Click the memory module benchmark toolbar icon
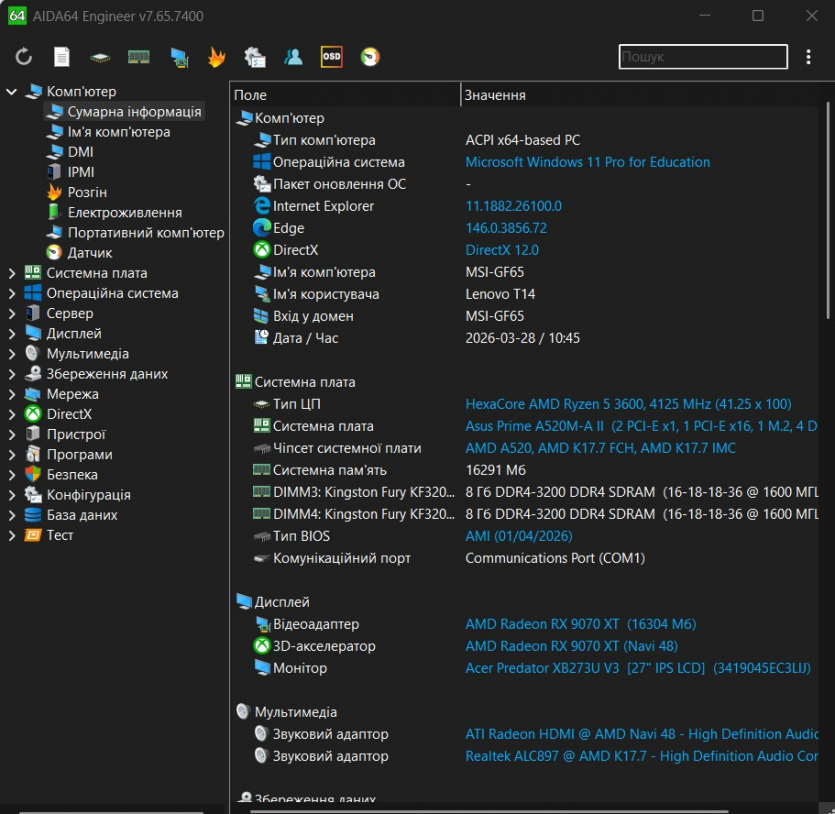 coord(139,57)
